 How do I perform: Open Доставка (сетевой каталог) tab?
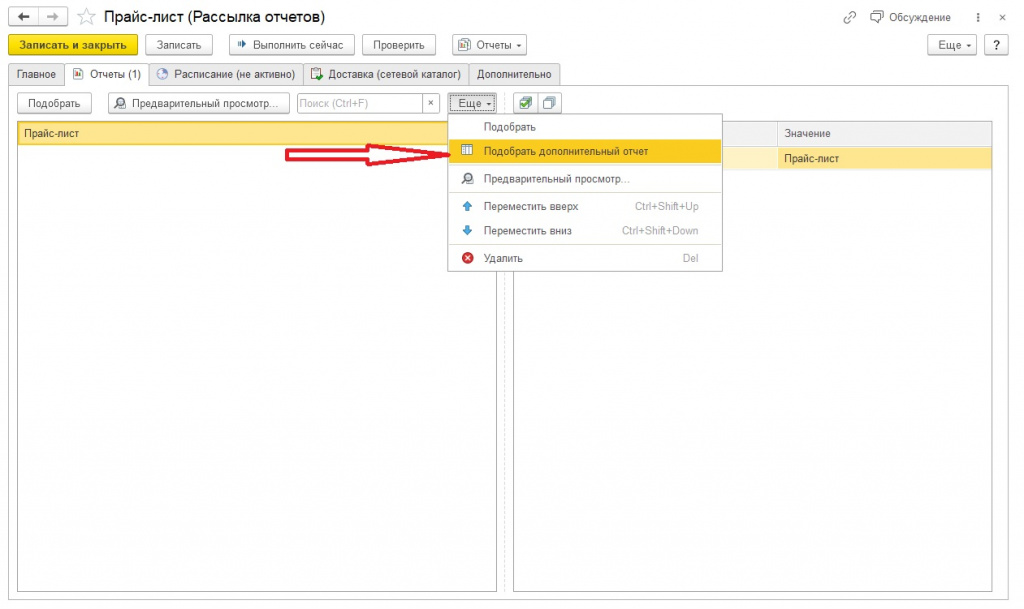pyautogui.click(x=386, y=74)
